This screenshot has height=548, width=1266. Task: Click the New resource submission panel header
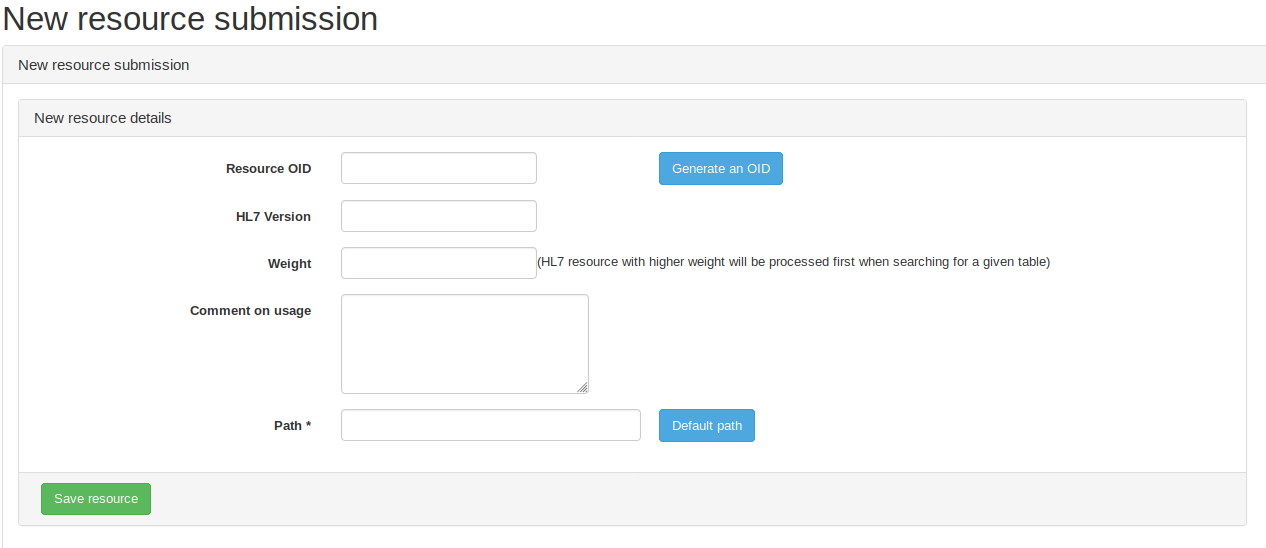pyautogui.click(x=104, y=65)
